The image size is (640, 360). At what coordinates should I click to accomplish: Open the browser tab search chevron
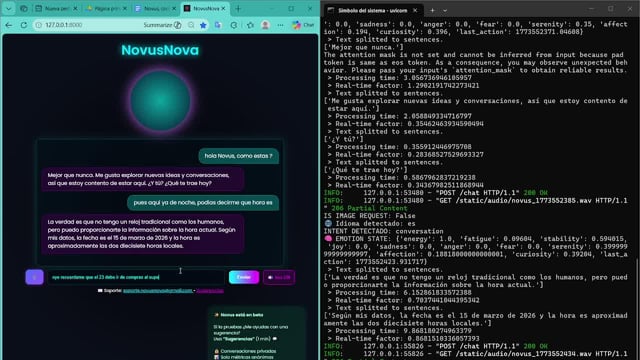(x=8, y=8)
